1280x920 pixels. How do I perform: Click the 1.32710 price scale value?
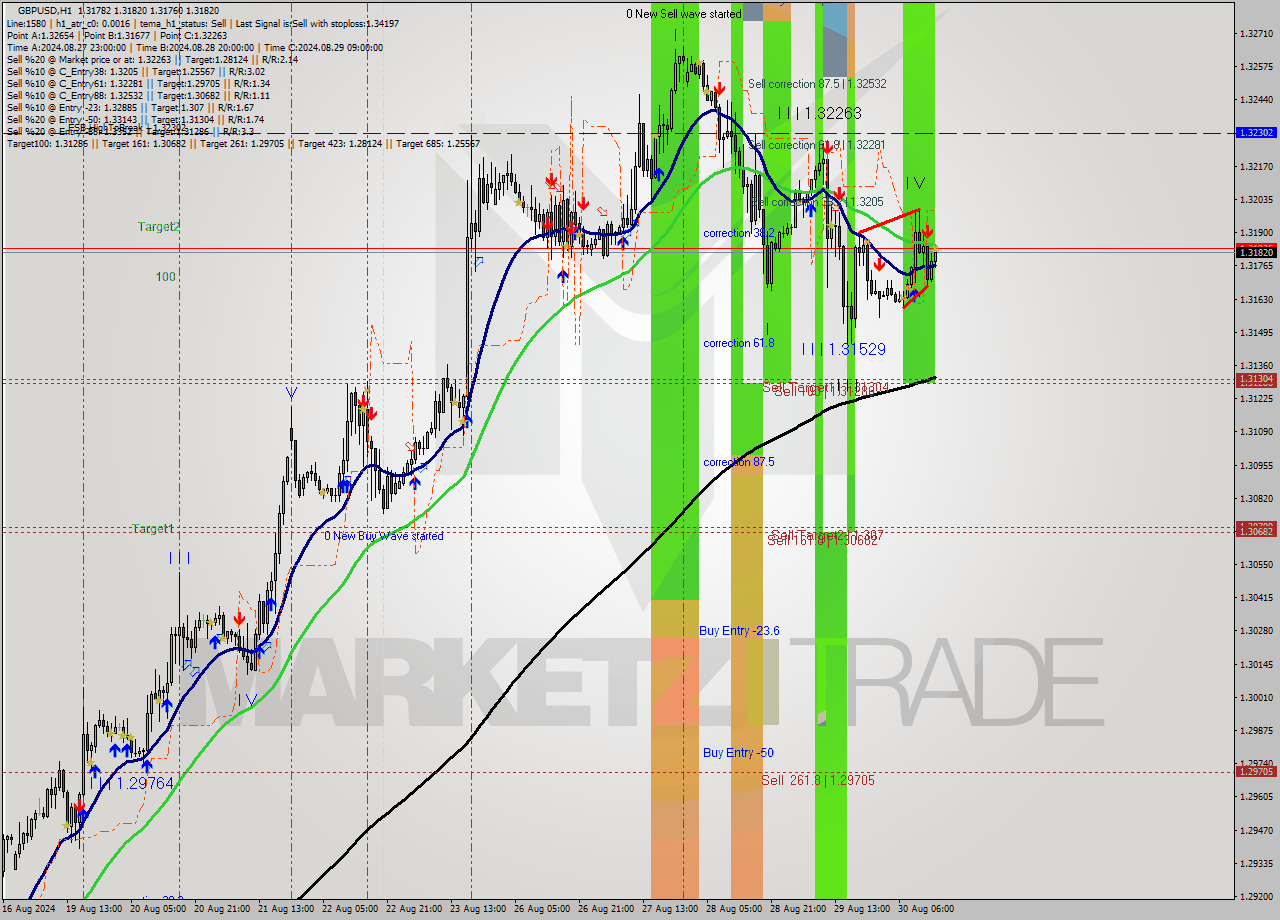click(1256, 33)
